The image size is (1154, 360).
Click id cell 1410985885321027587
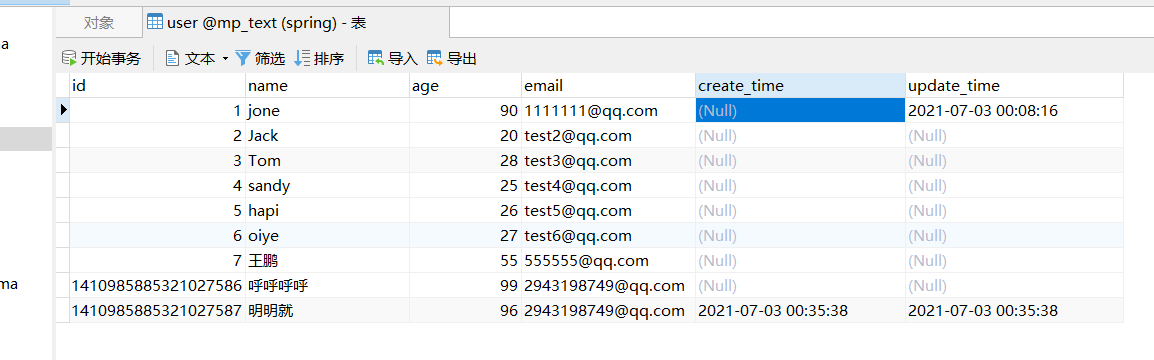157,311
